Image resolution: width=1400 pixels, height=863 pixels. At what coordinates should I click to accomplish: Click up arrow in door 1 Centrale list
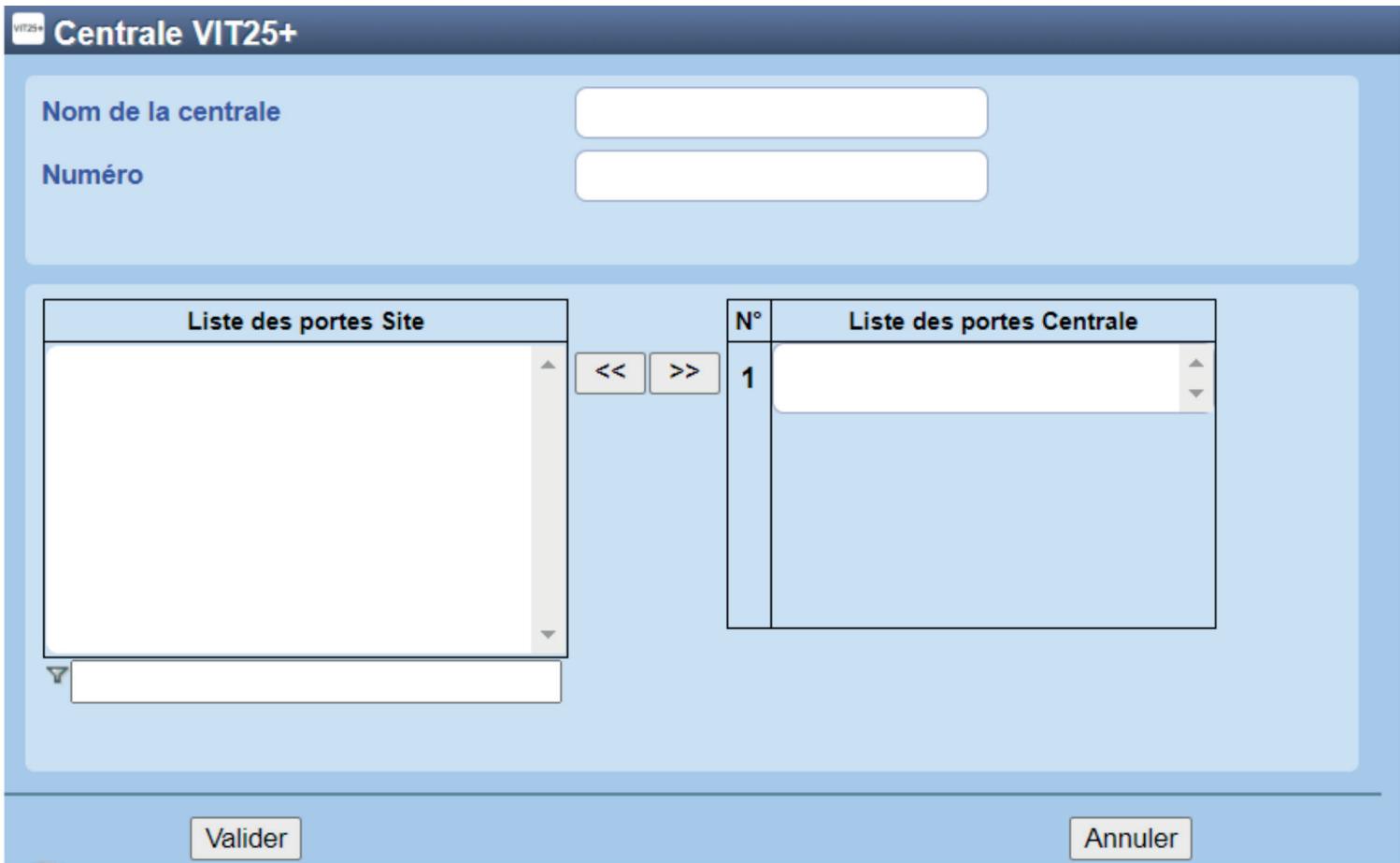[x=1196, y=363]
